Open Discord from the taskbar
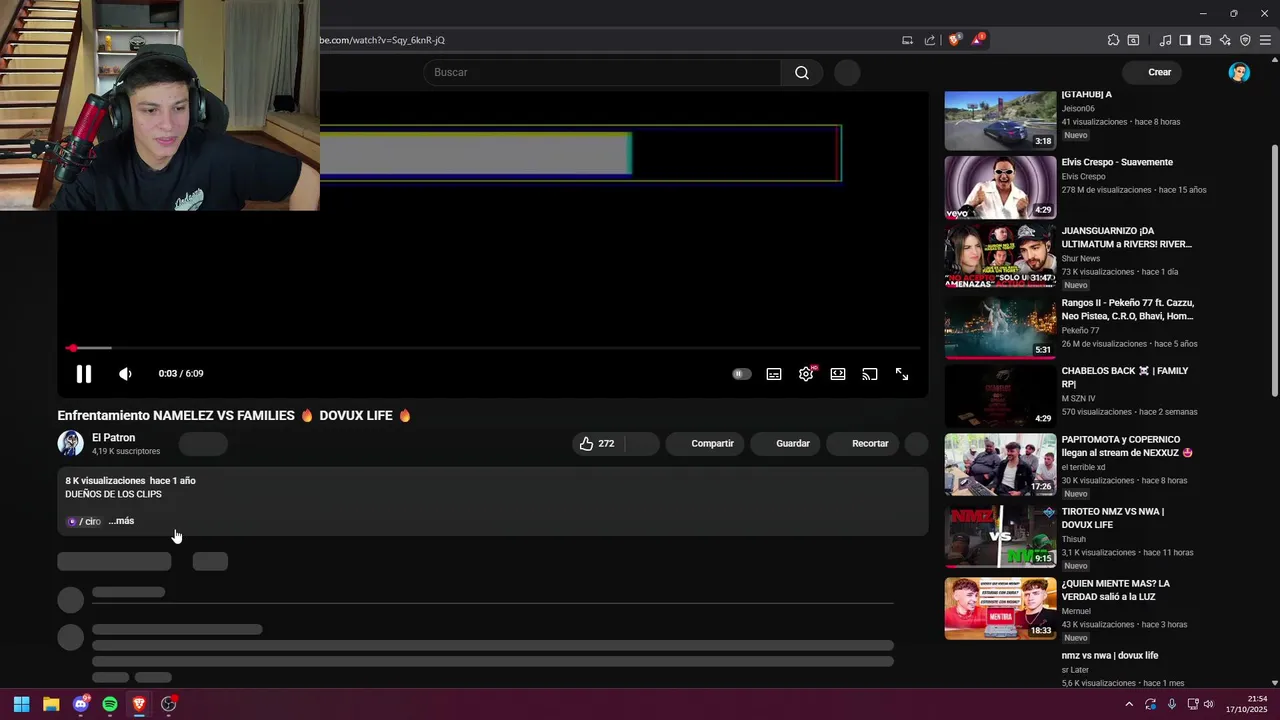 click(x=81, y=704)
